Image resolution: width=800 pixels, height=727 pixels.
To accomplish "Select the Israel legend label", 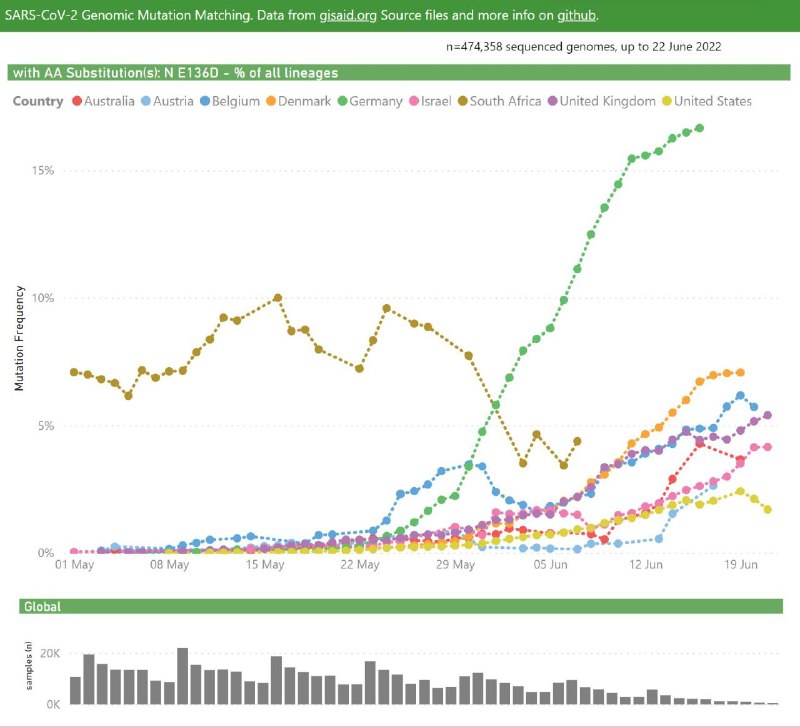I will (436, 101).
